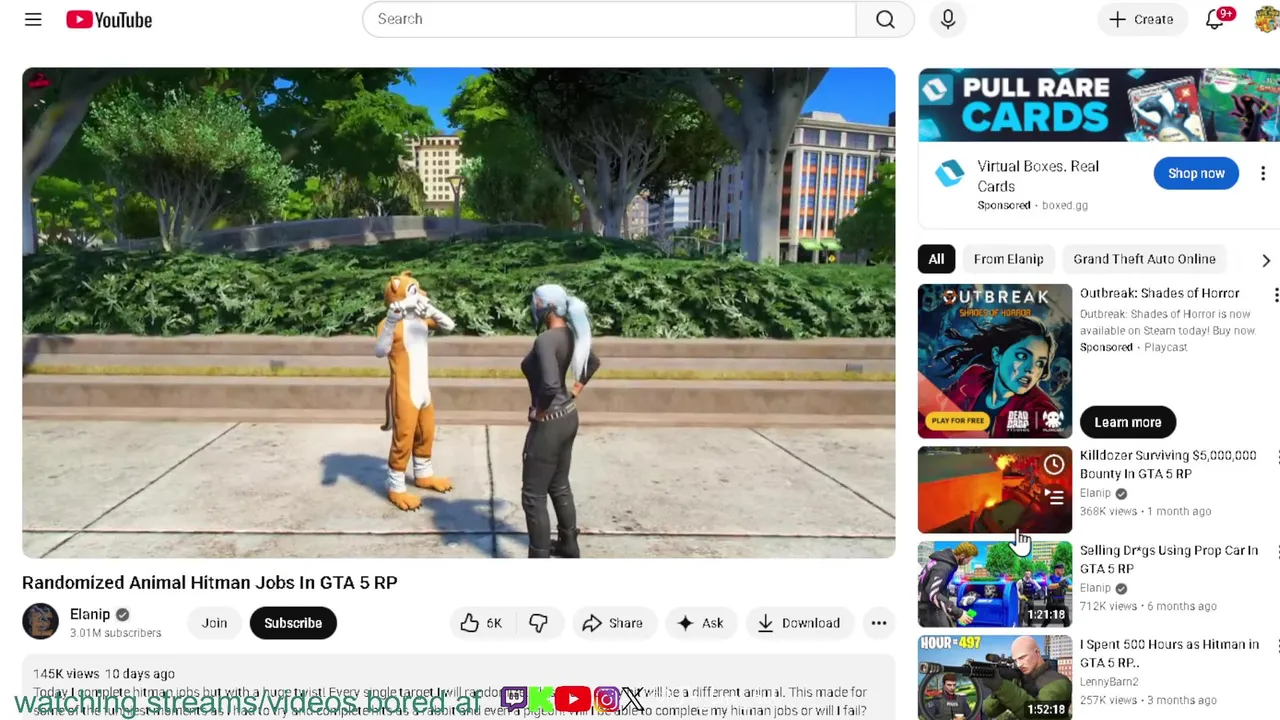Click Learn more on Outbreak ad
1280x720 pixels.
[x=1127, y=422]
